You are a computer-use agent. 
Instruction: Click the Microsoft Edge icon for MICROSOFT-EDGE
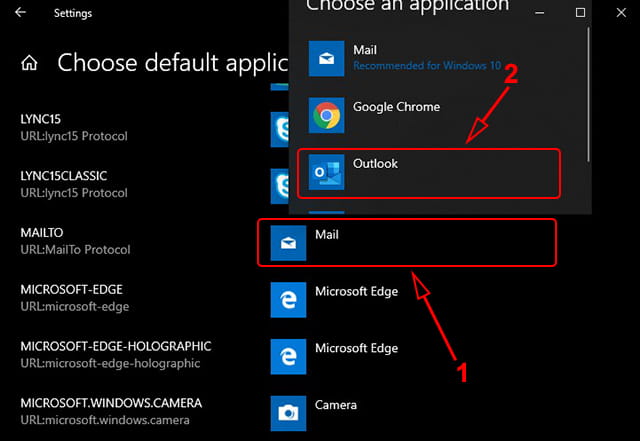pyautogui.click(x=288, y=300)
